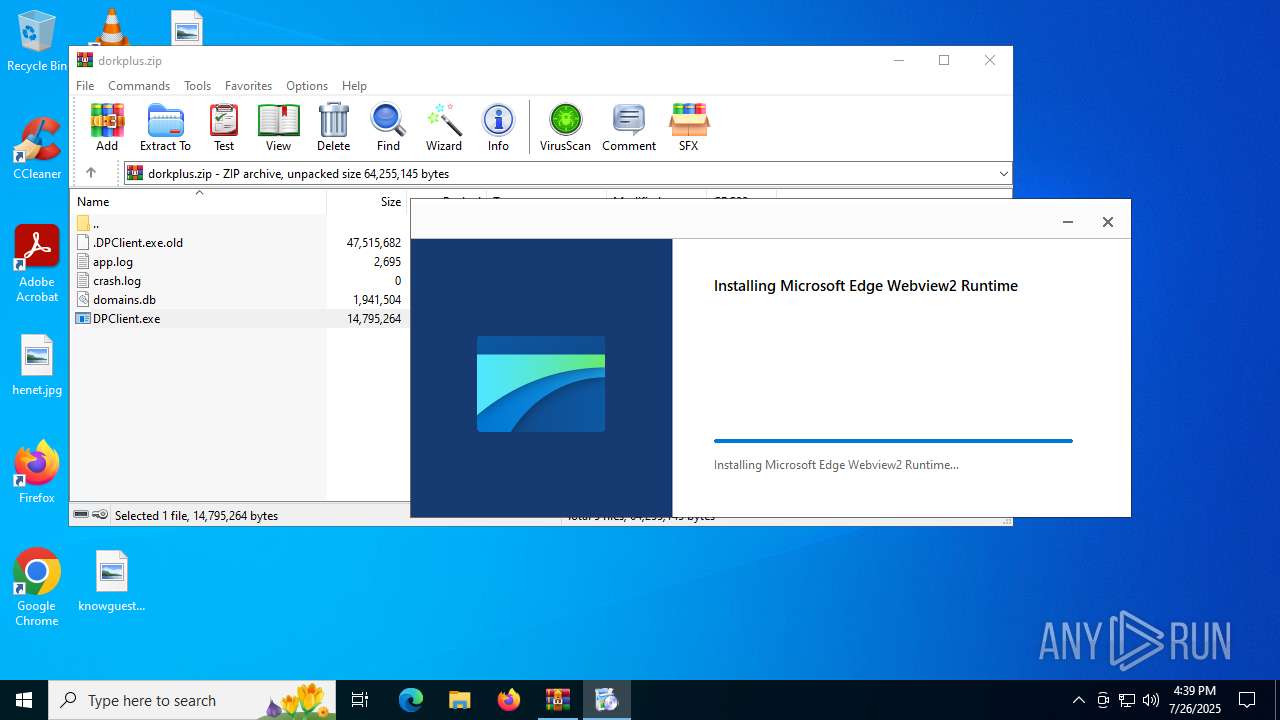Open the Help menu
Image resolution: width=1280 pixels, height=720 pixels.
[x=354, y=86]
